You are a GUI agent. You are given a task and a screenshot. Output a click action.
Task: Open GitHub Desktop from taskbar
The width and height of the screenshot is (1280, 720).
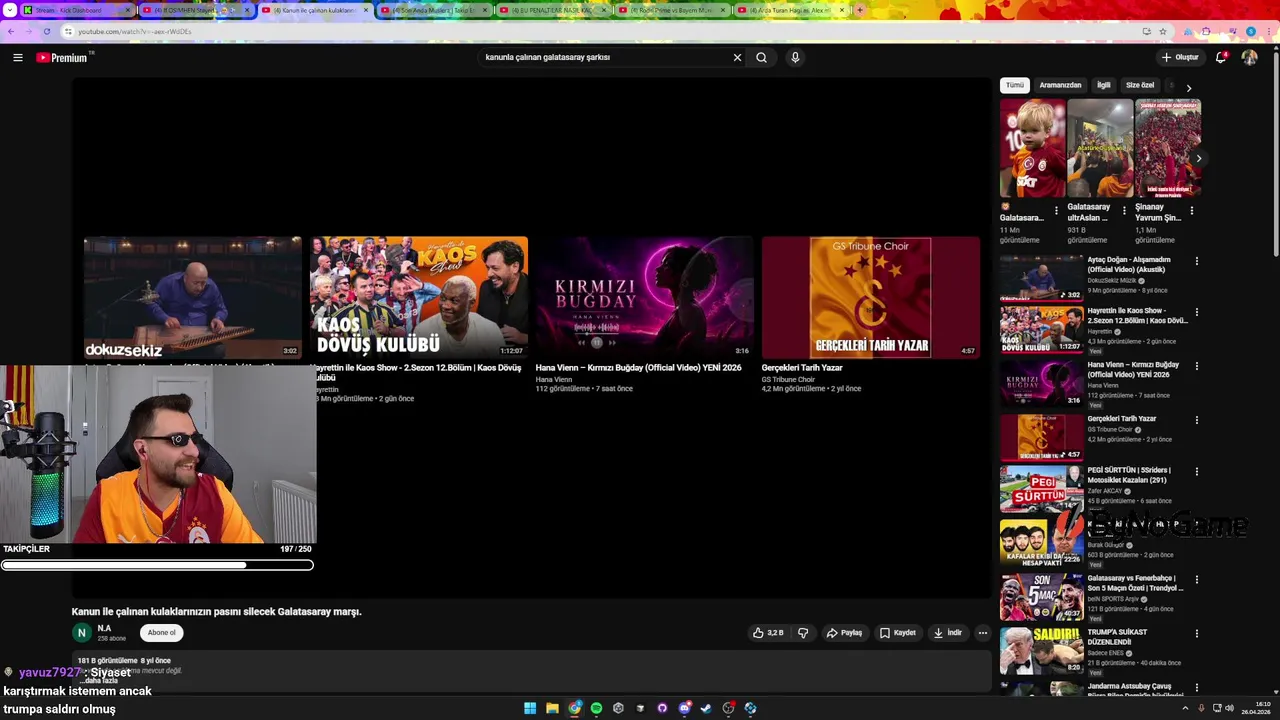point(662,708)
